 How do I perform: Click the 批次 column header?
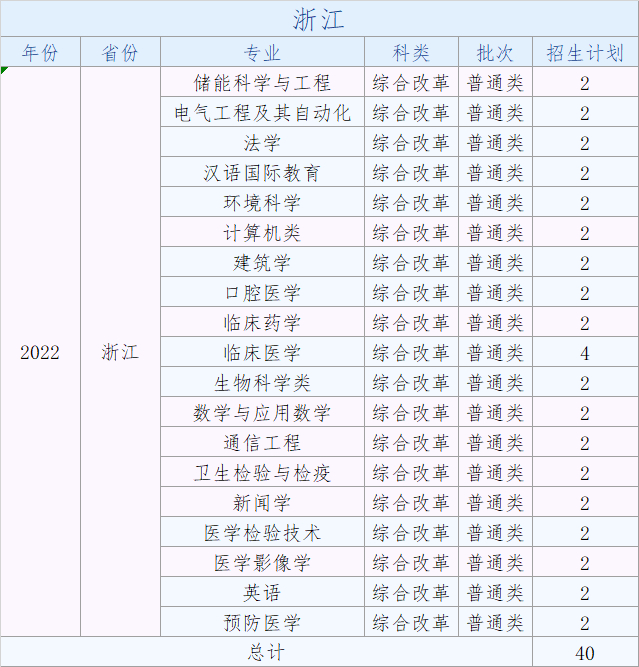coord(495,53)
